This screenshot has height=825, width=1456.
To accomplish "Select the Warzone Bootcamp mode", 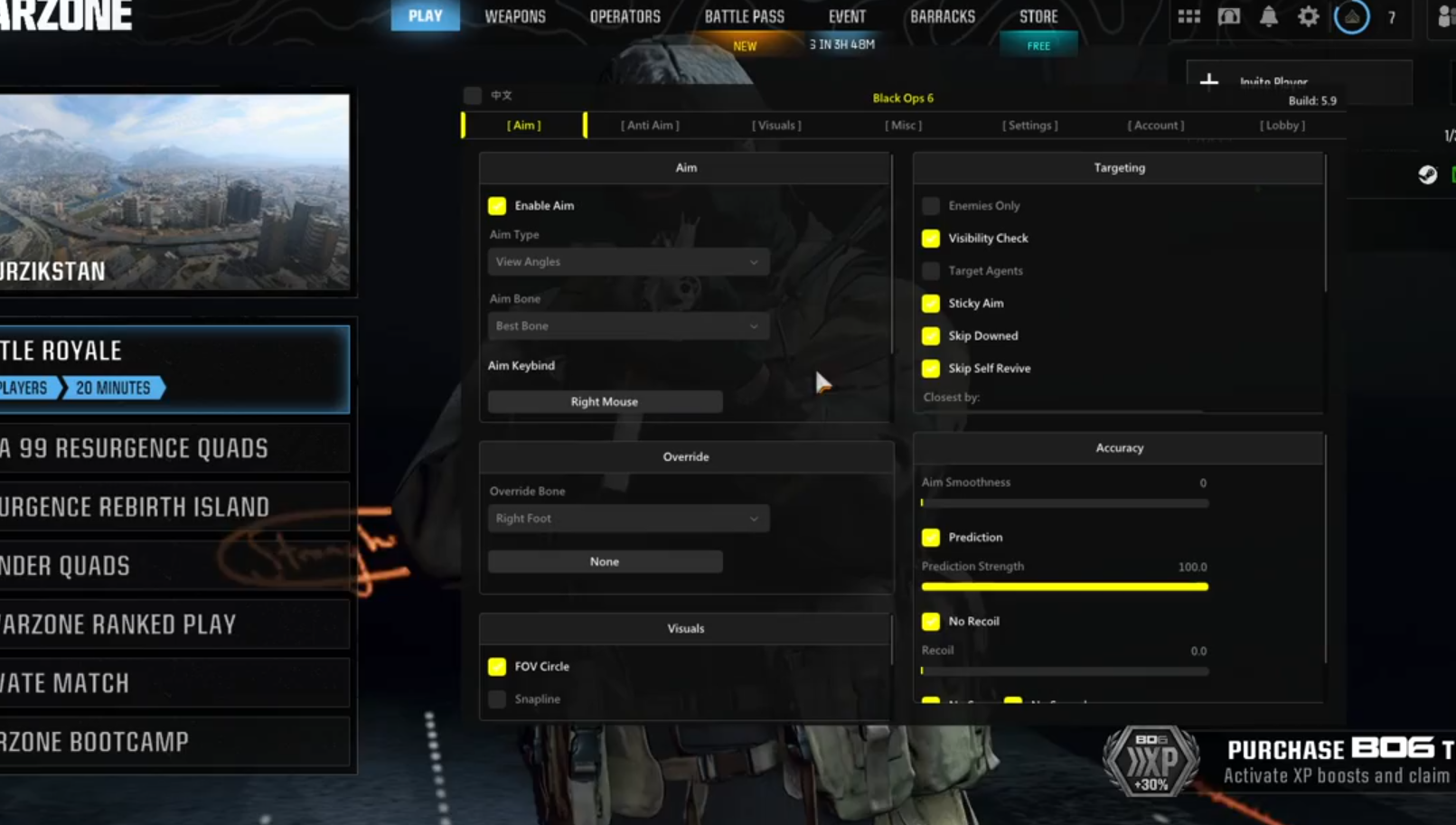I will [174, 743].
